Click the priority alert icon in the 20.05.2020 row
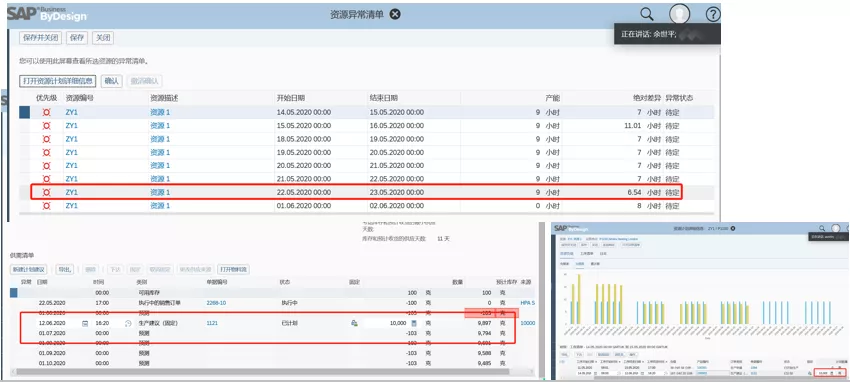 47,166
